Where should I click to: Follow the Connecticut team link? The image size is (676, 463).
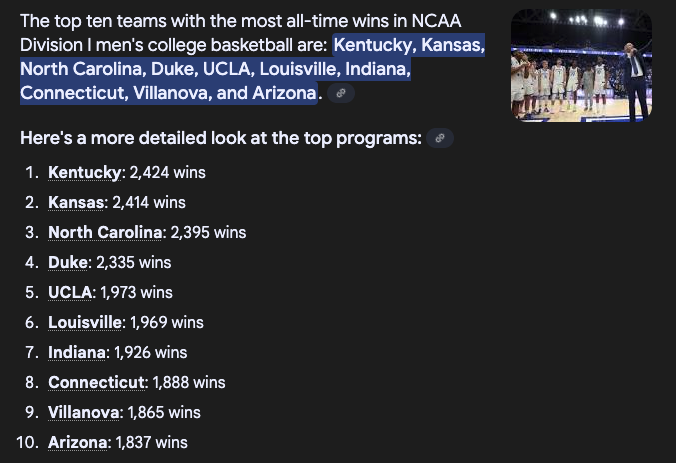[96, 382]
